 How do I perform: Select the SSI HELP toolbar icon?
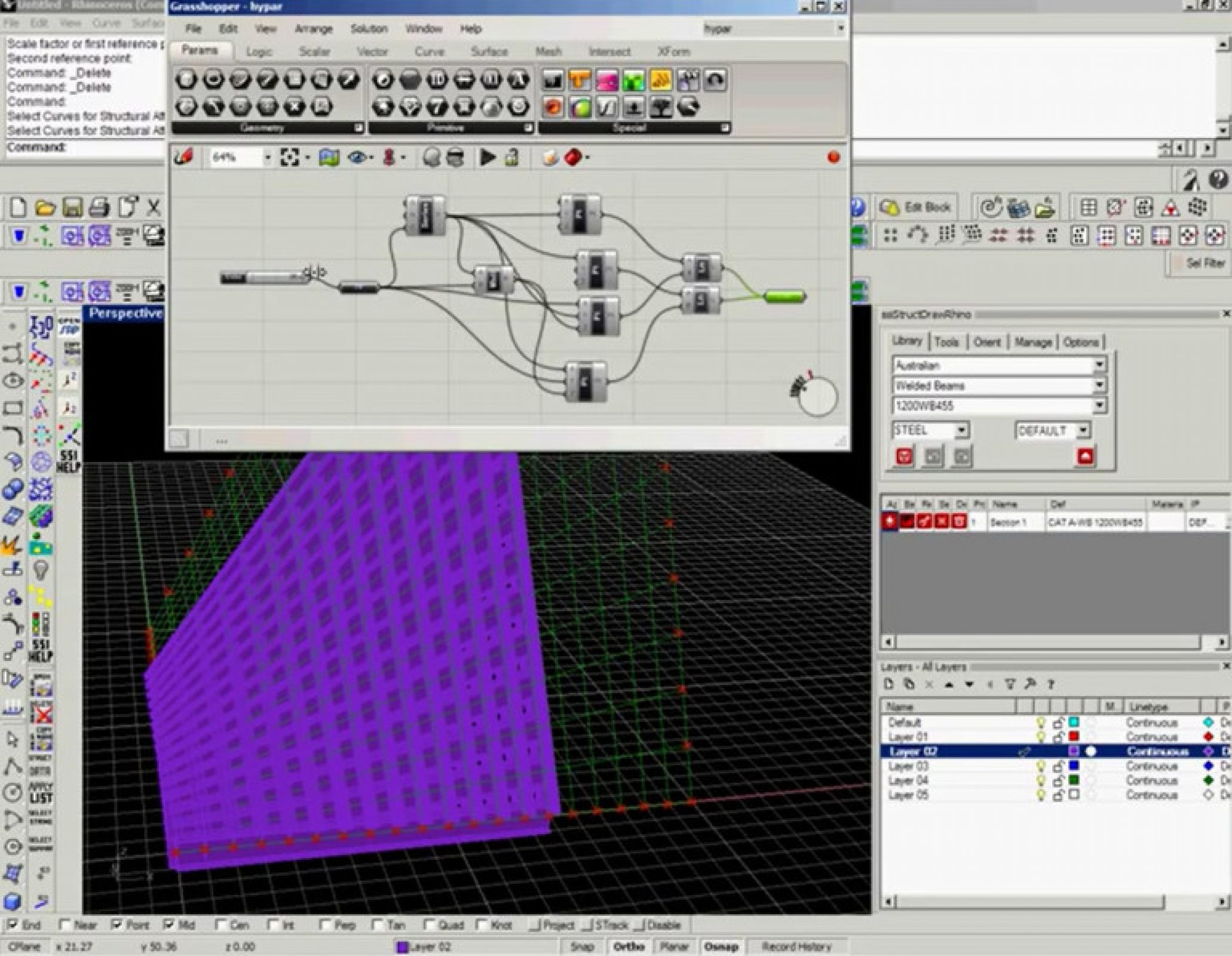coord(68,460)
